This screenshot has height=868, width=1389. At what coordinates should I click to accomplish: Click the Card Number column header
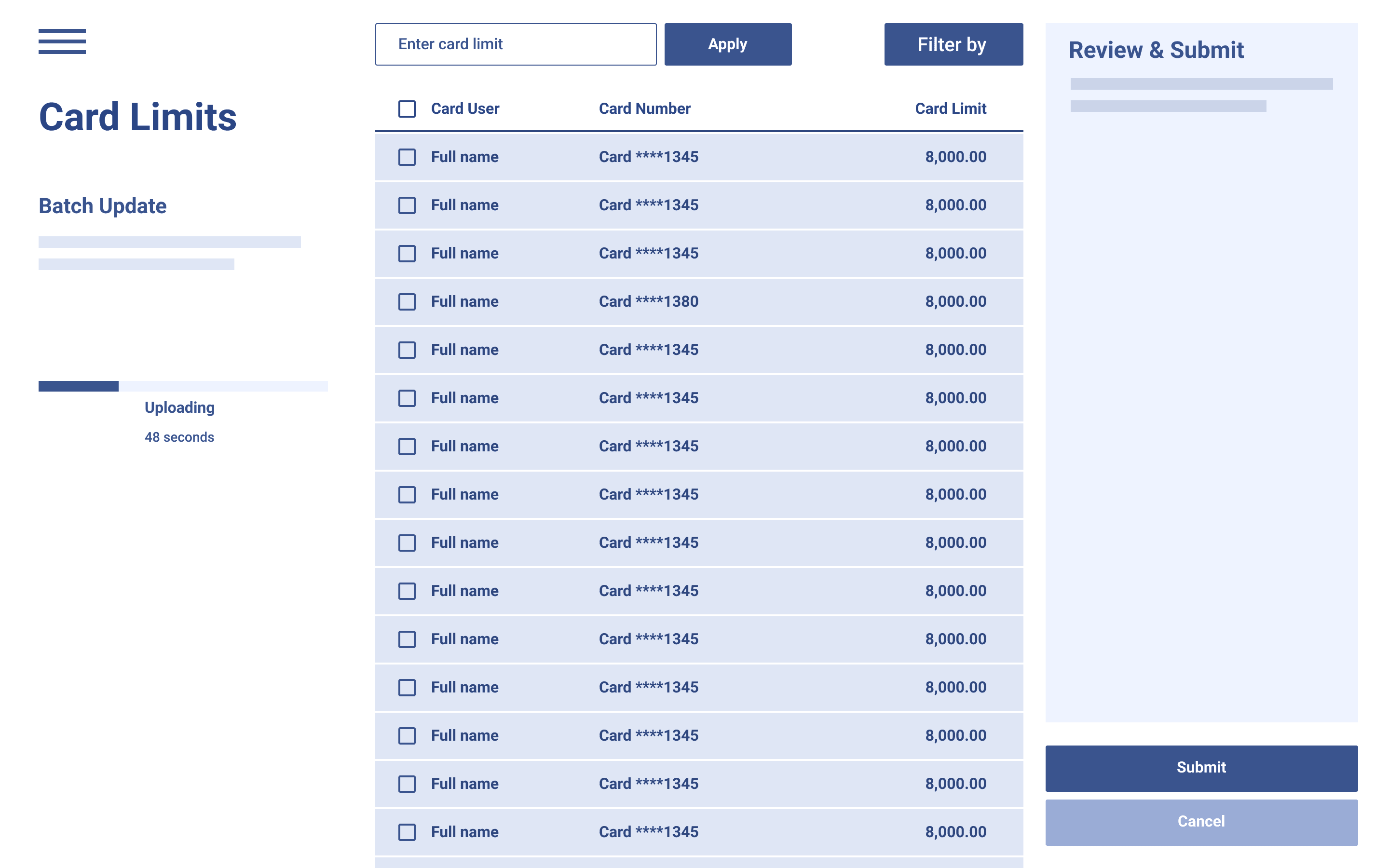click(x=644, y=108)
